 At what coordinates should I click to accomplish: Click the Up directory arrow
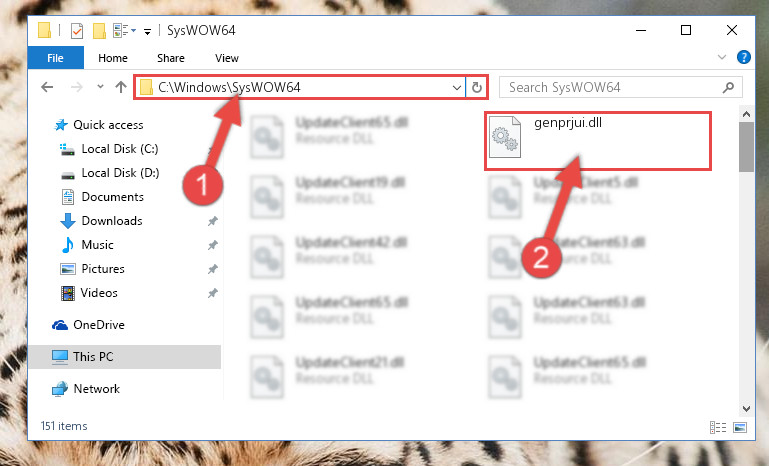121,87
